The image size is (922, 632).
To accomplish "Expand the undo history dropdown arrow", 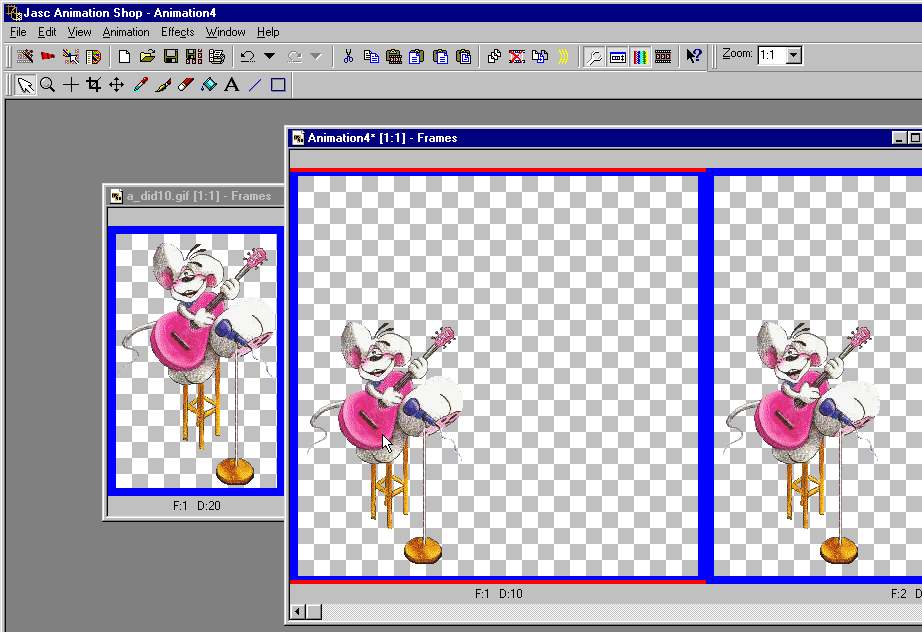I will [x=269, y=56].
